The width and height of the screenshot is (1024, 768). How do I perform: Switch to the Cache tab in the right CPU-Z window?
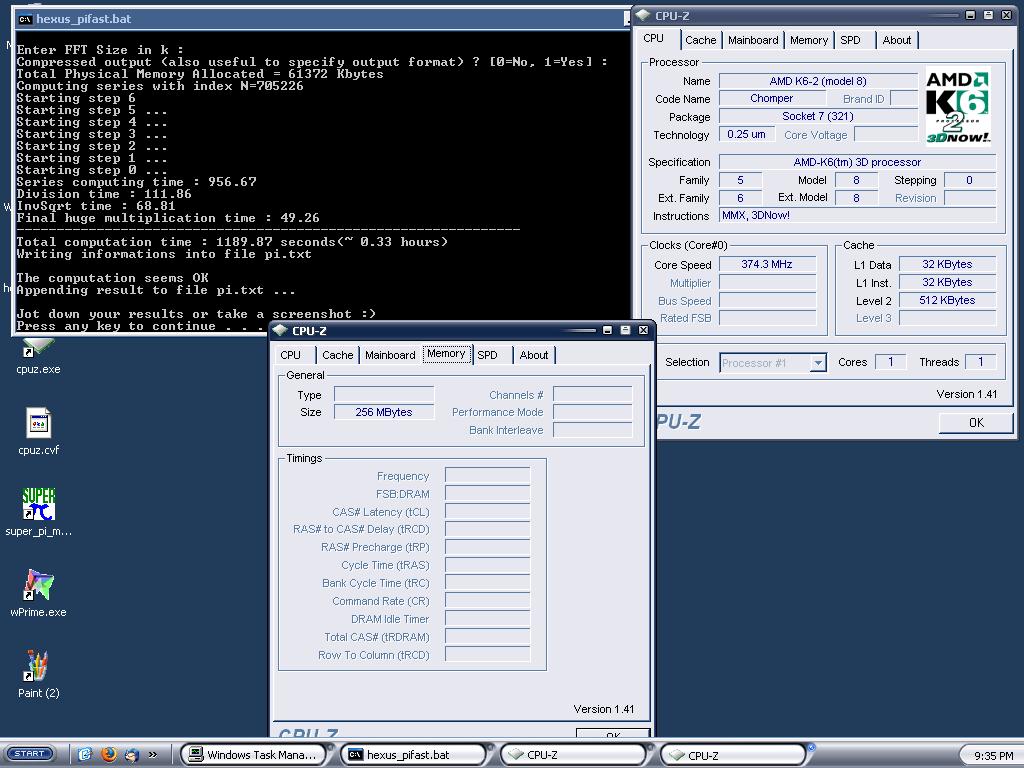tap(700, 40)
